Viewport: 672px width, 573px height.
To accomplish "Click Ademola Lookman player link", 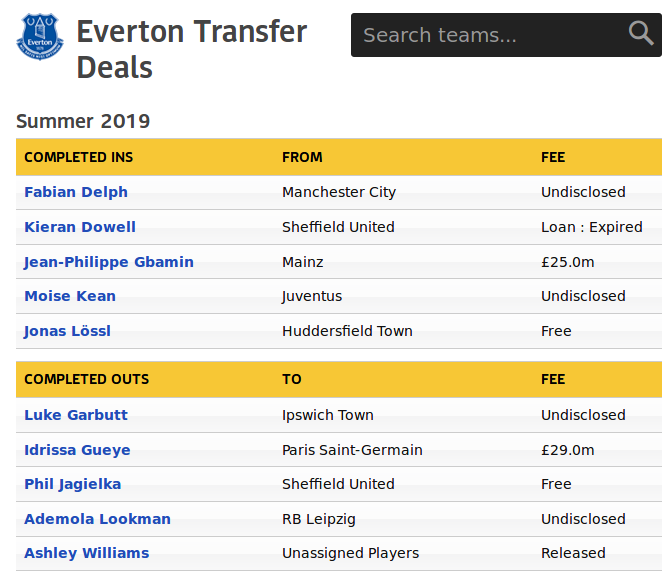I will tap(97, 519).
